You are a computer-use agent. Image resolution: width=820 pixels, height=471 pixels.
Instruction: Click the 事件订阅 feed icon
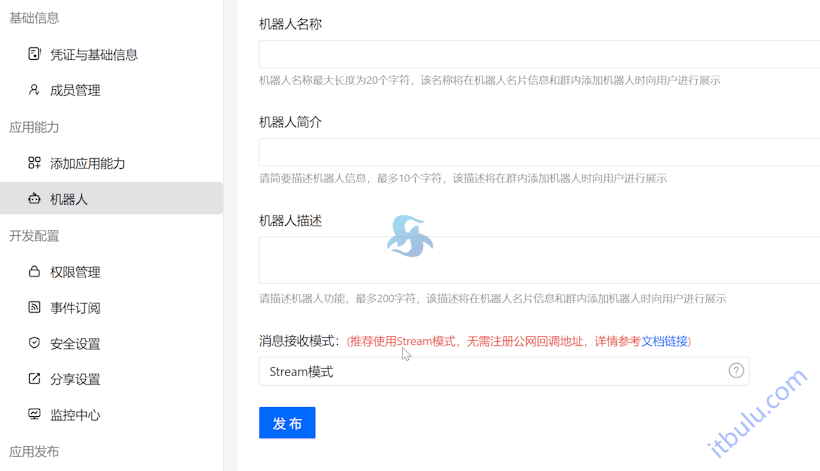[x=34, y=307]
